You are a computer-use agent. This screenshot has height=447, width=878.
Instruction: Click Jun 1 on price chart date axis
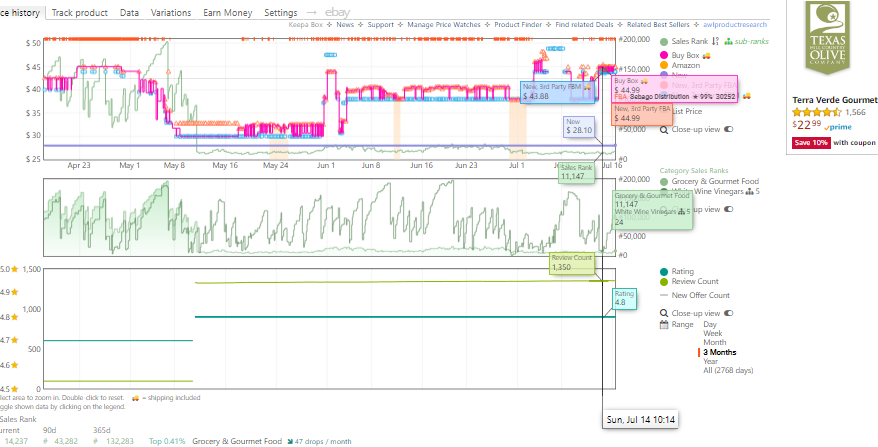[326, 166]
